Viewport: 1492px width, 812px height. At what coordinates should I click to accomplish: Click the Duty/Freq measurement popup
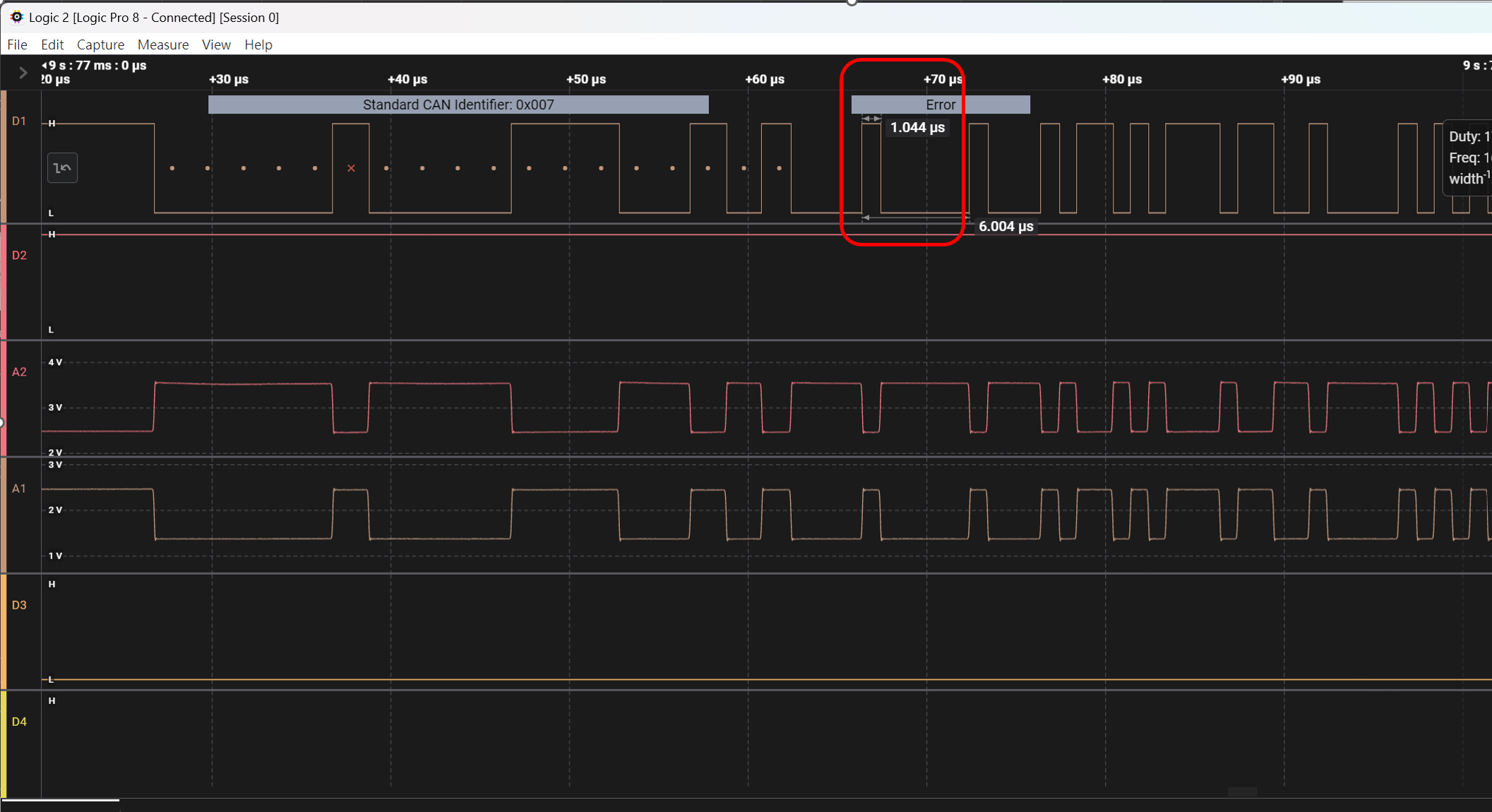[1467, 157]
